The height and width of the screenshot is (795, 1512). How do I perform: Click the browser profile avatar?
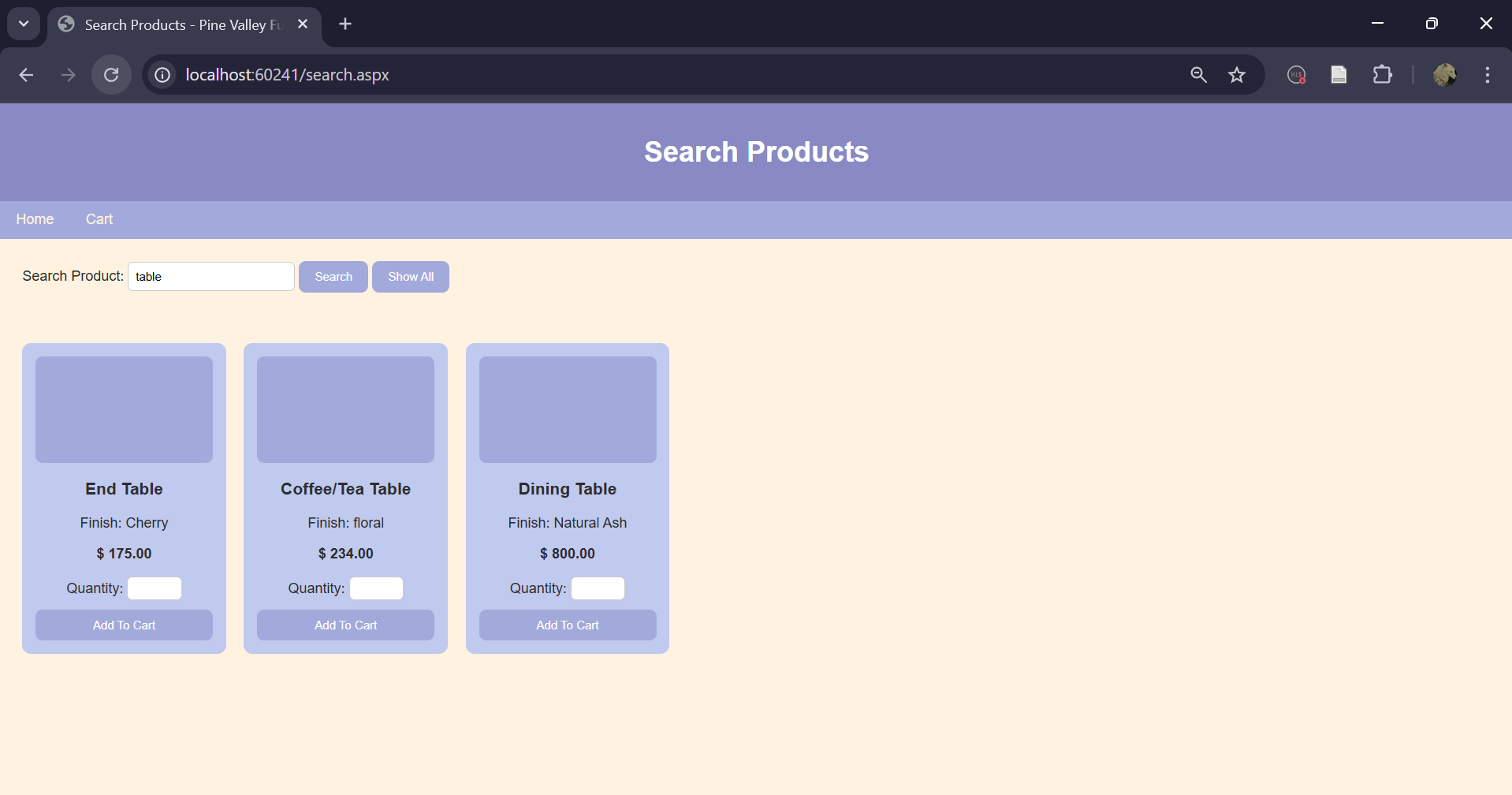point(1446,75)
